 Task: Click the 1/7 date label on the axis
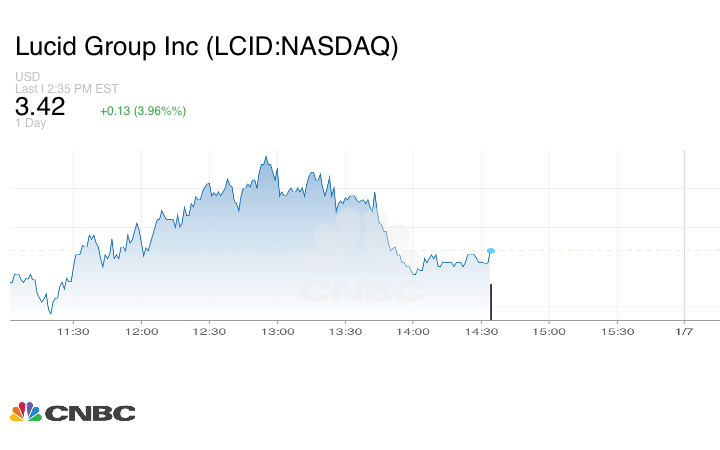tap(684, 331)
